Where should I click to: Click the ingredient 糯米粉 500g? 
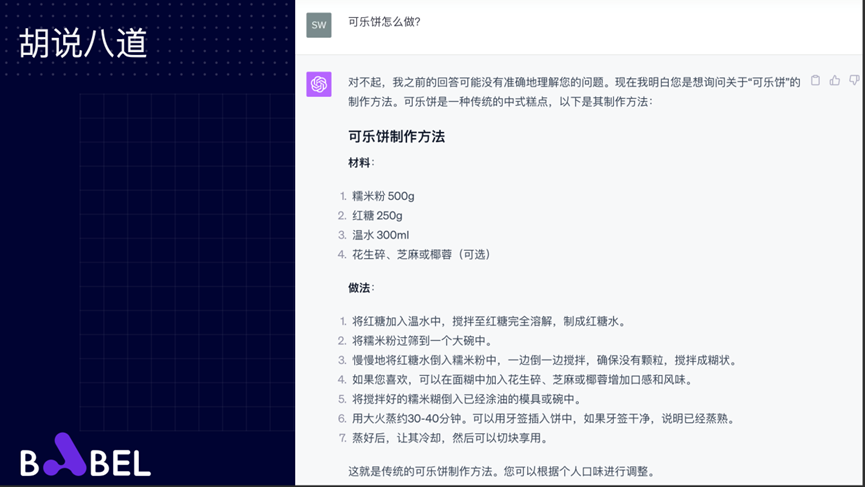click(x=383, y=196)
